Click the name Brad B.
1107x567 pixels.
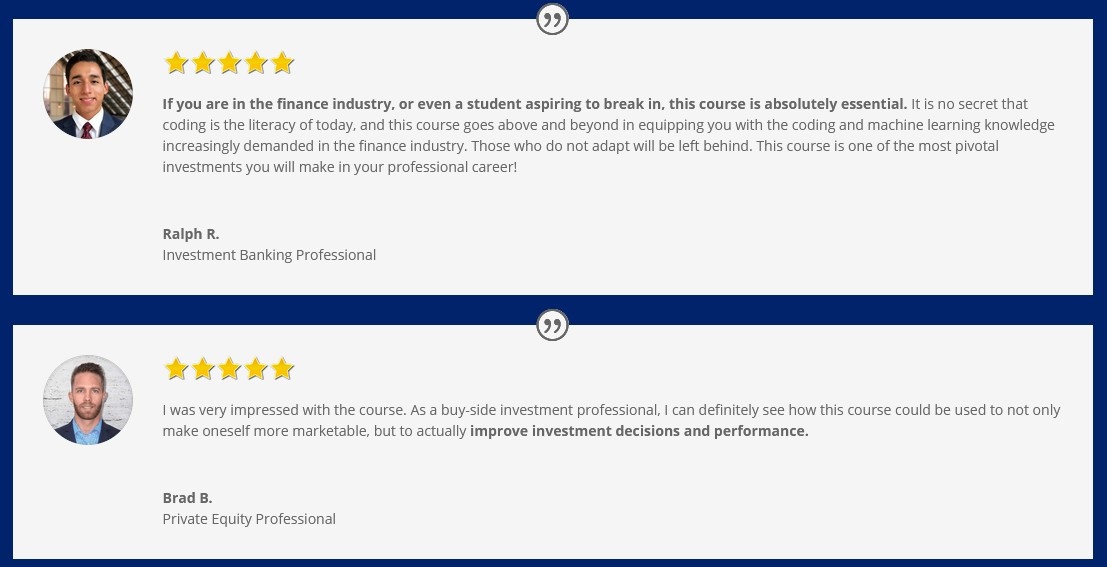point(187,498)
